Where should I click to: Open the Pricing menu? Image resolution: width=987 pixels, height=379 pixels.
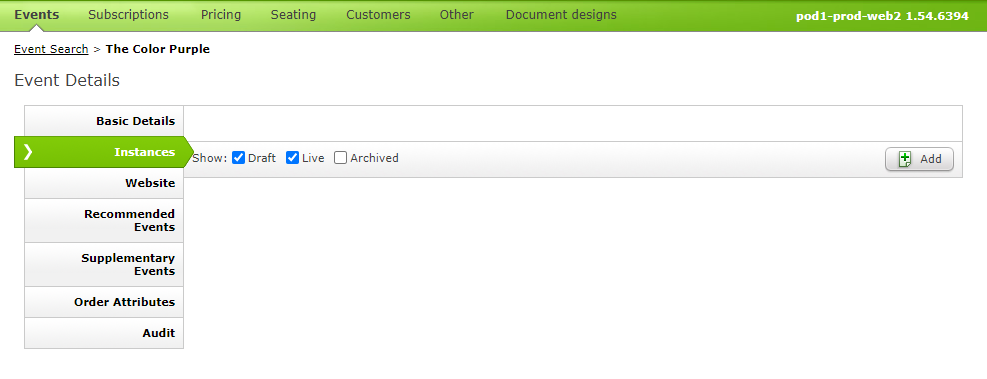(x=221, y=14)
